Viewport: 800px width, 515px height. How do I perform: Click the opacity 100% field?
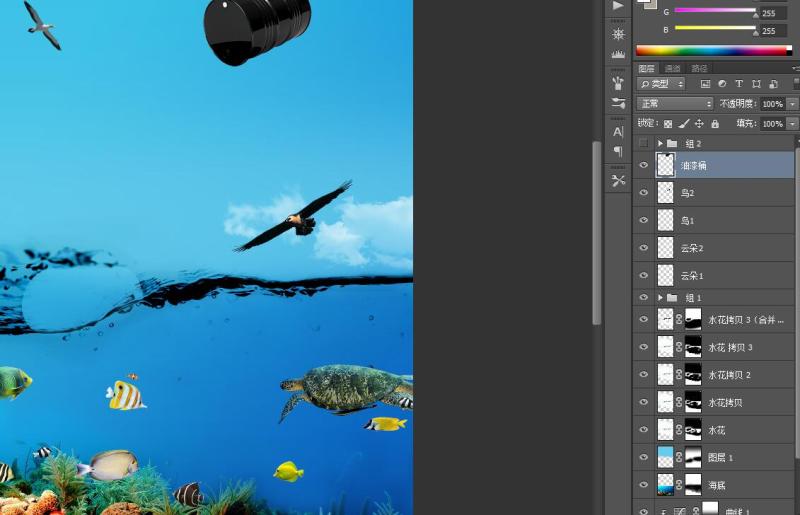pos(772,104)
